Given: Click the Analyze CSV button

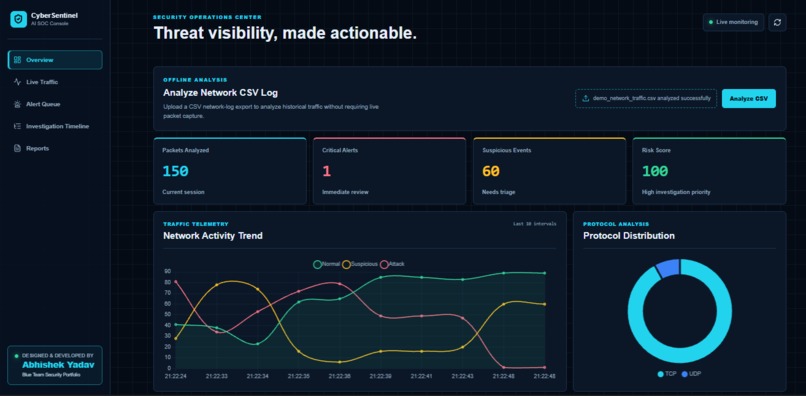Looking at the screenshot, I should click(x=748, y=98).
